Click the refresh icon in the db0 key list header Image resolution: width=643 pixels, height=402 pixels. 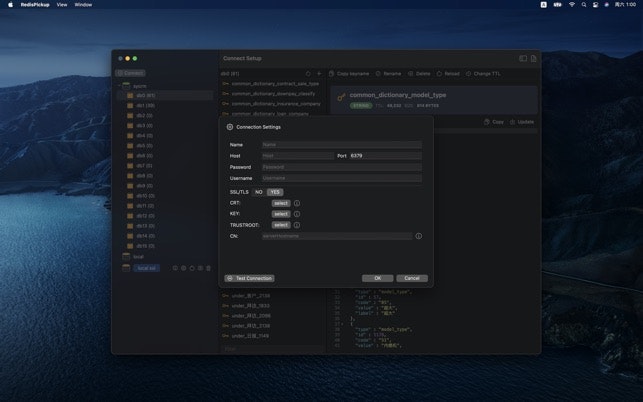tap(308, 74)
